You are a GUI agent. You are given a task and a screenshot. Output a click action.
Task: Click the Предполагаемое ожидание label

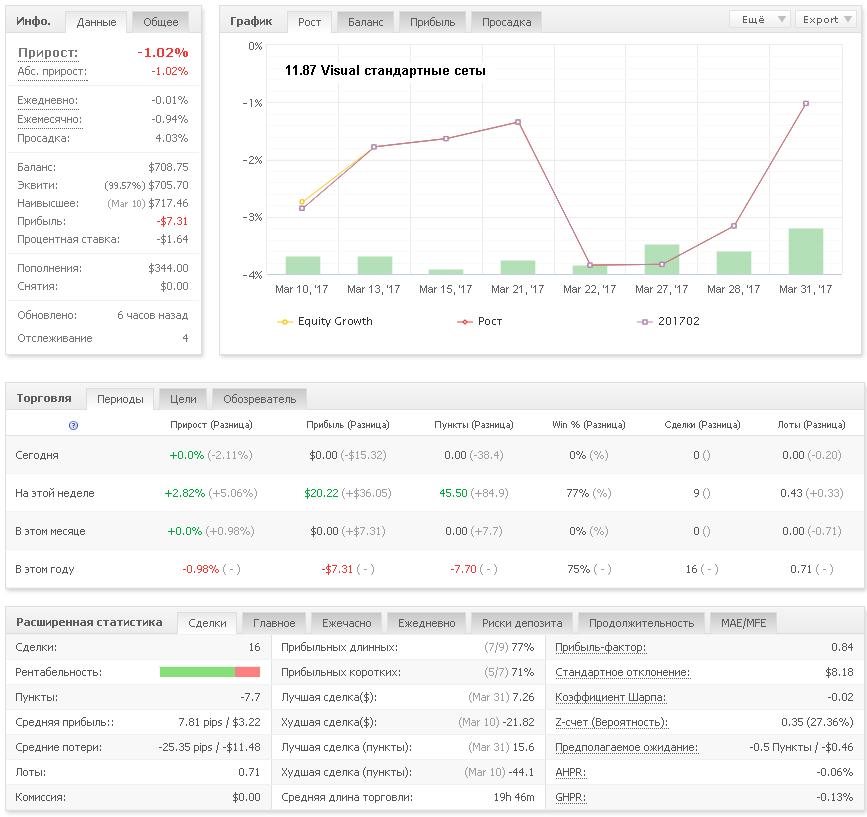tap(626, 747)
